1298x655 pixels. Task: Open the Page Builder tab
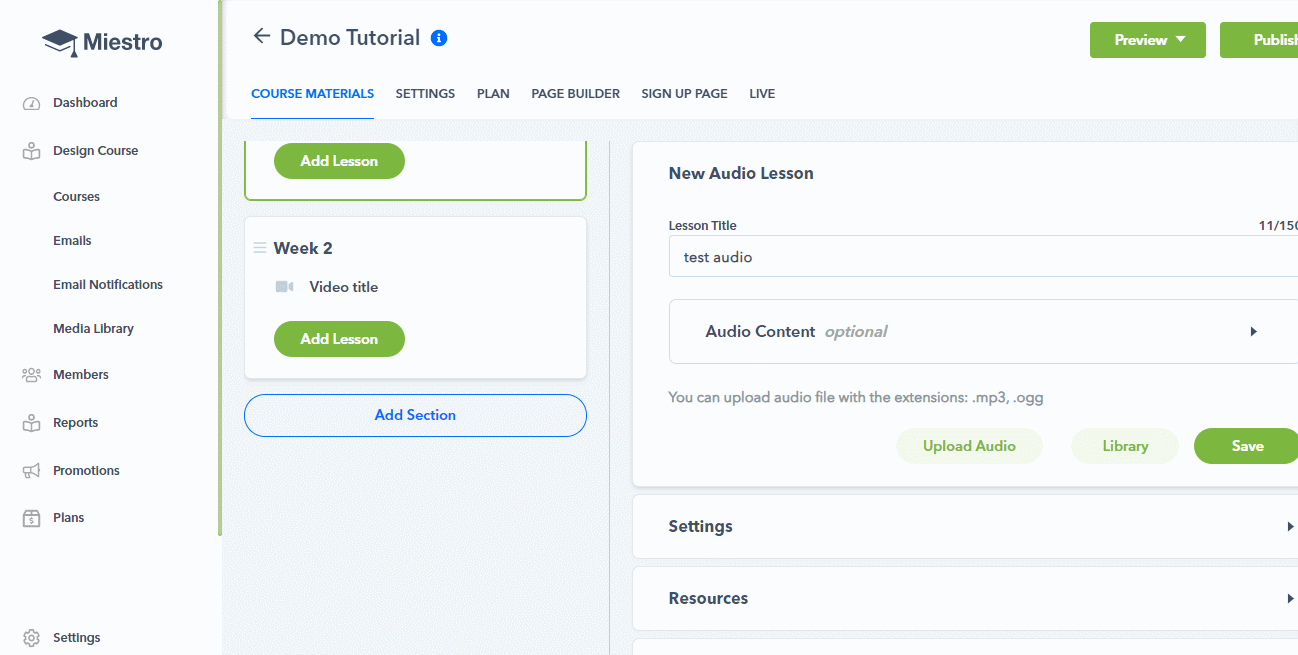point(575,94)
